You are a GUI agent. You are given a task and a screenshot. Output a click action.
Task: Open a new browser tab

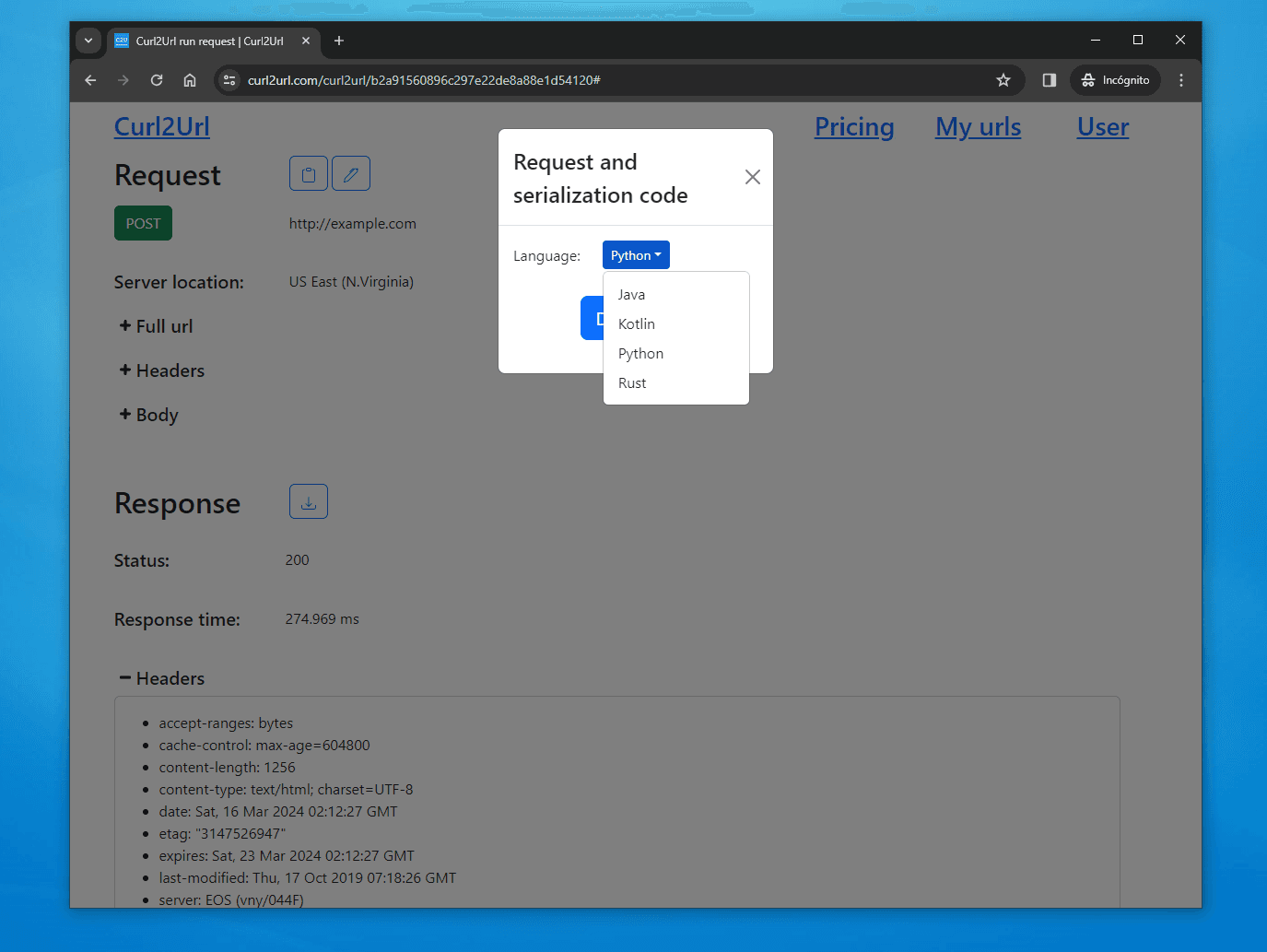click(339, 41)
